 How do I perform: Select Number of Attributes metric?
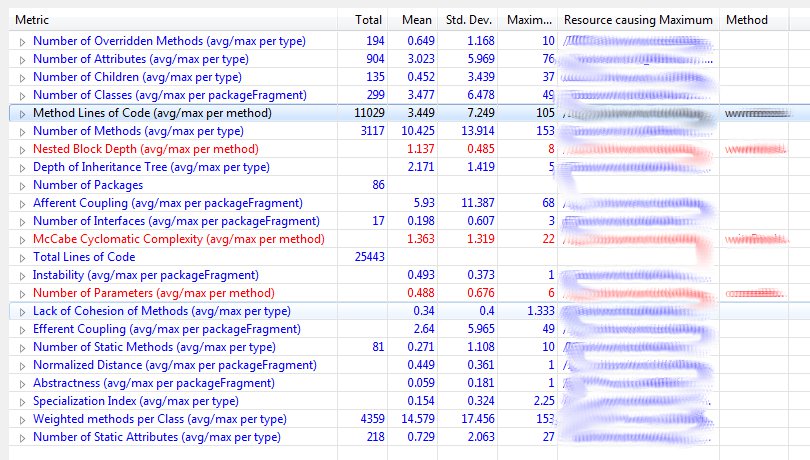tap(141, 59)
